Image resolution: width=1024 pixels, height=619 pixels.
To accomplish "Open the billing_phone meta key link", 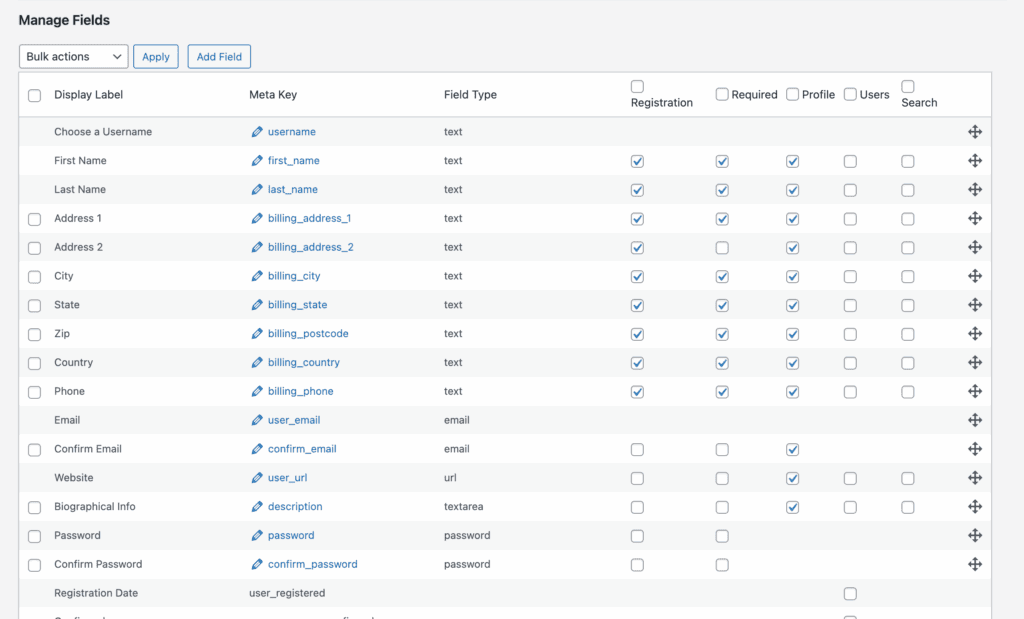I will (x=300, y=391).
